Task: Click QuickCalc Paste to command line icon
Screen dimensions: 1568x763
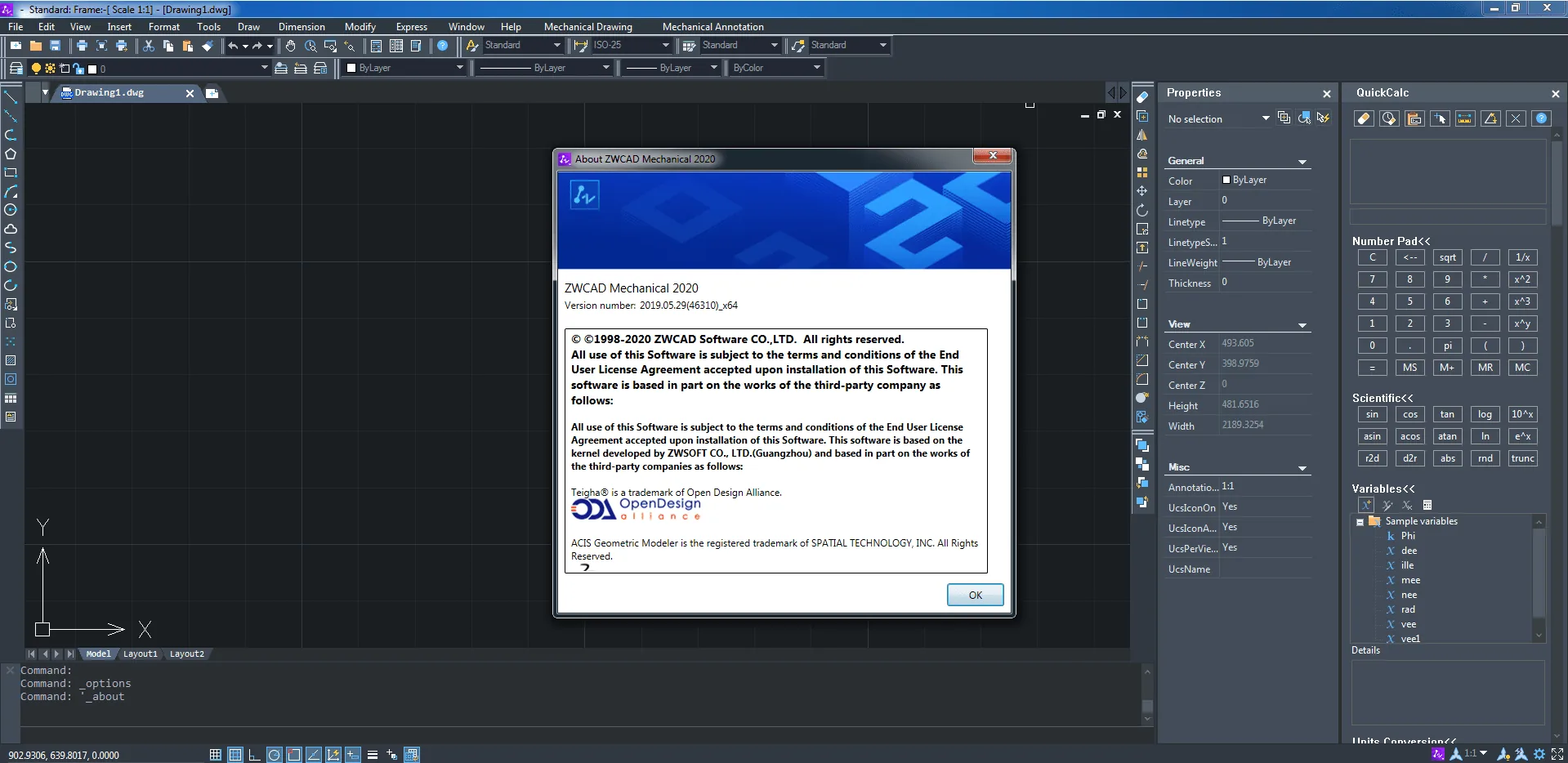Action: (1414, 118)
